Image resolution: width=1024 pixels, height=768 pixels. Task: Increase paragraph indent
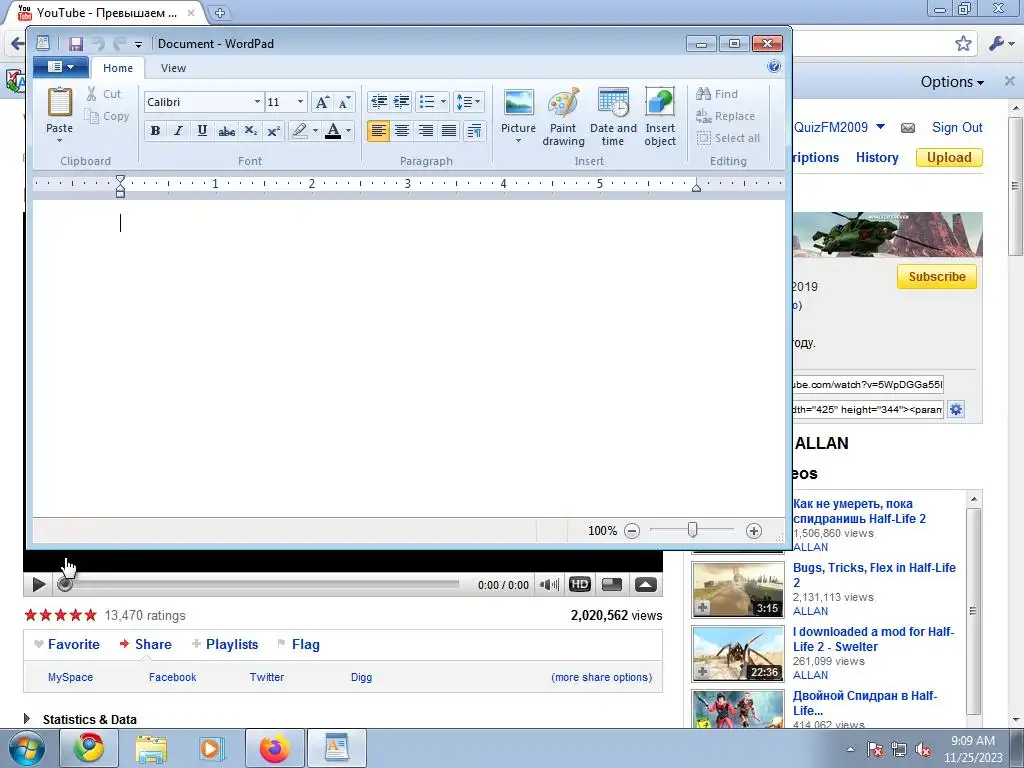click(401, 102)
